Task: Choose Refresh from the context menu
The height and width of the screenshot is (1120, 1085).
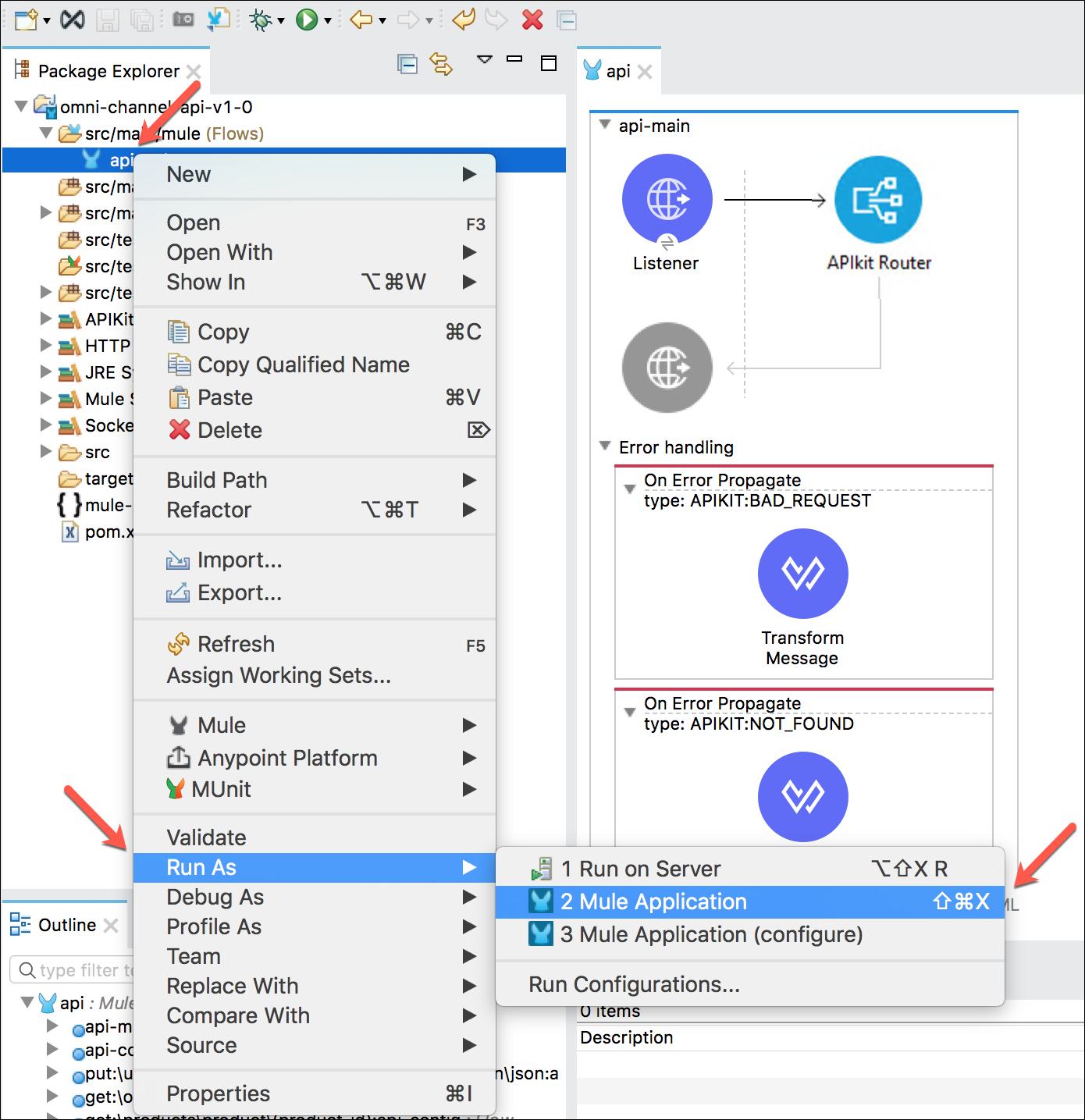Action: coord(315,644)
